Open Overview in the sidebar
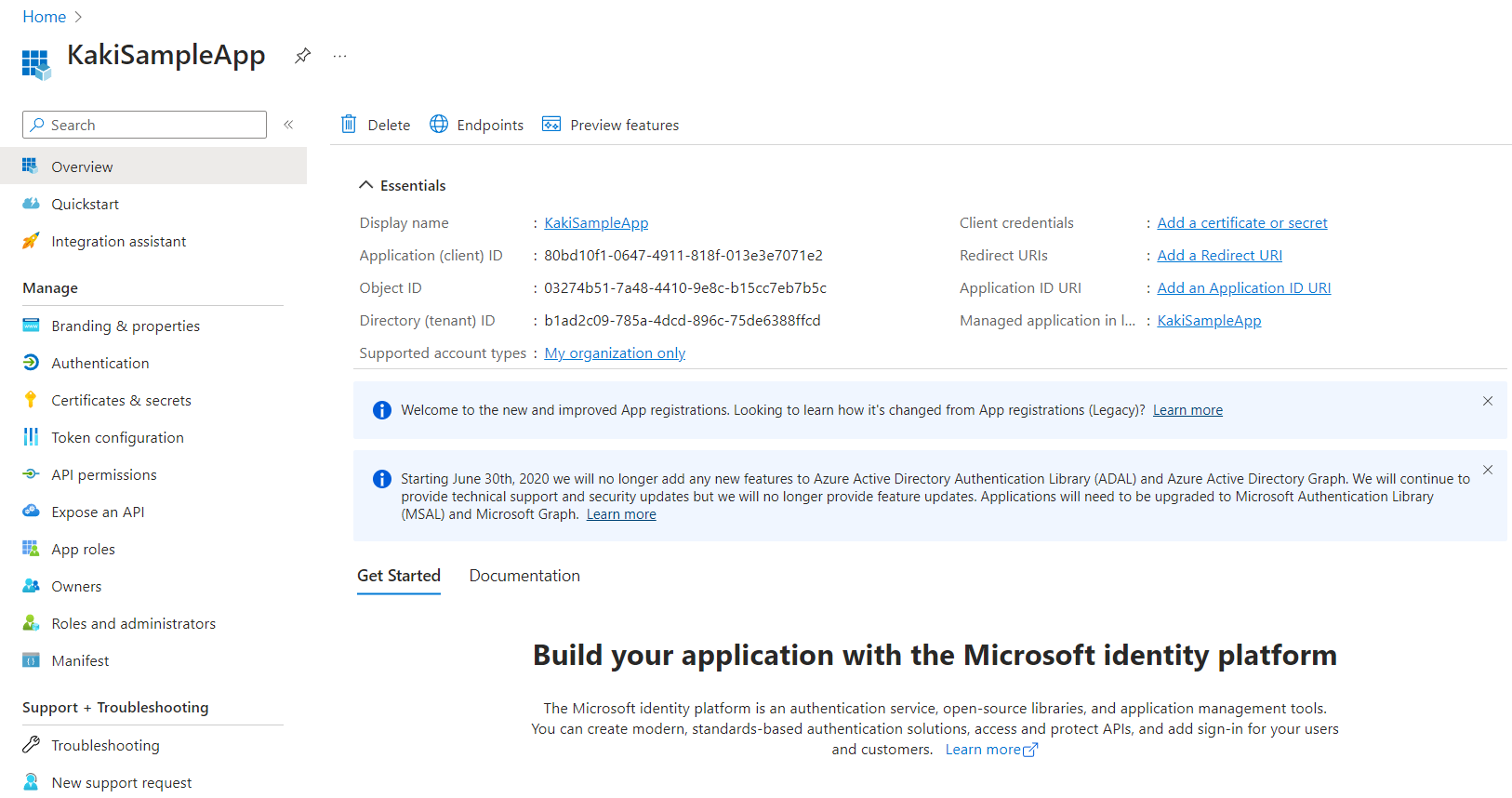1512x798 pixels. [x=153, y=166]
